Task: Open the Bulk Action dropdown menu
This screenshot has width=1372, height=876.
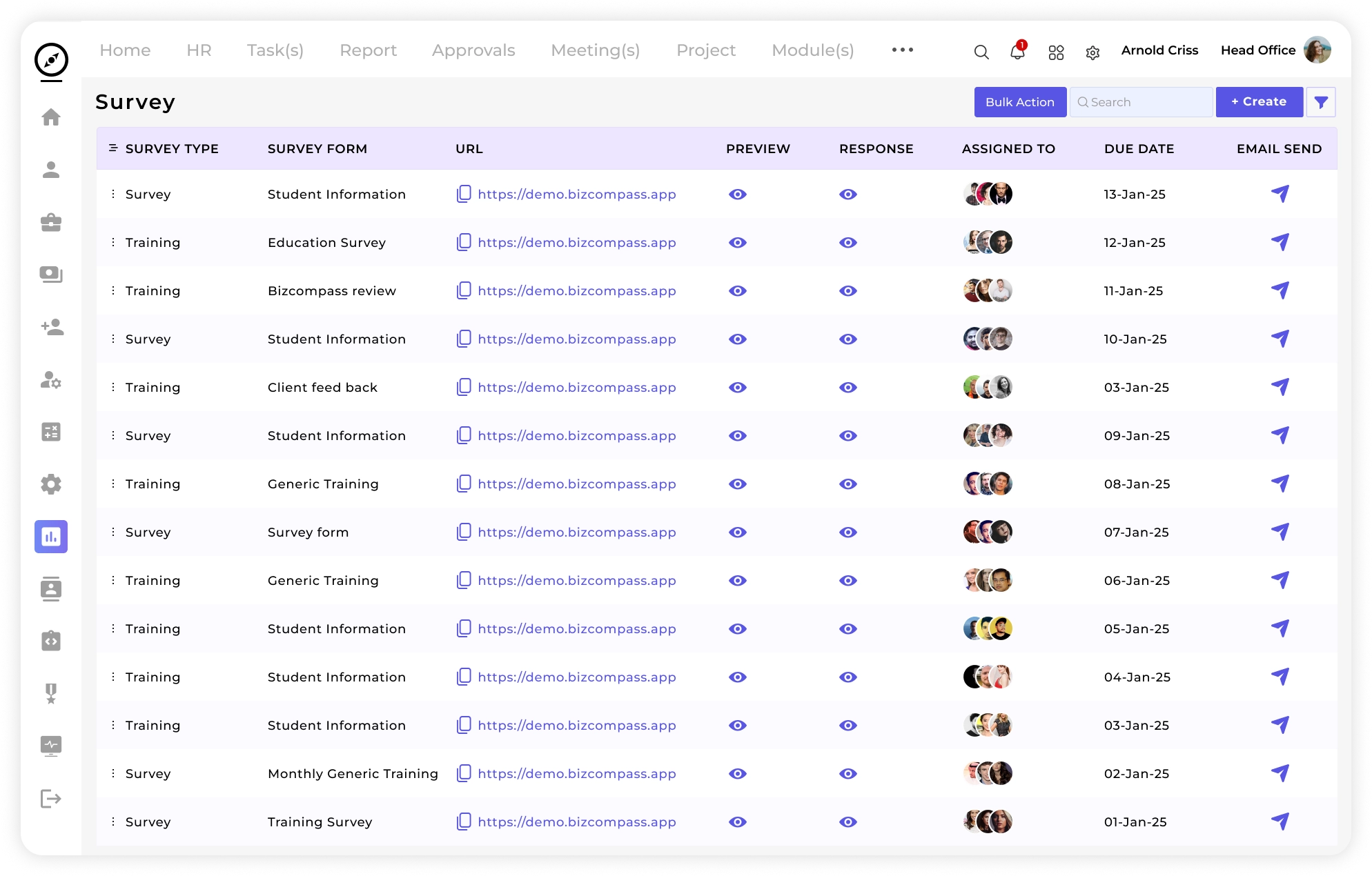Action: click(x=1020, y=101)
